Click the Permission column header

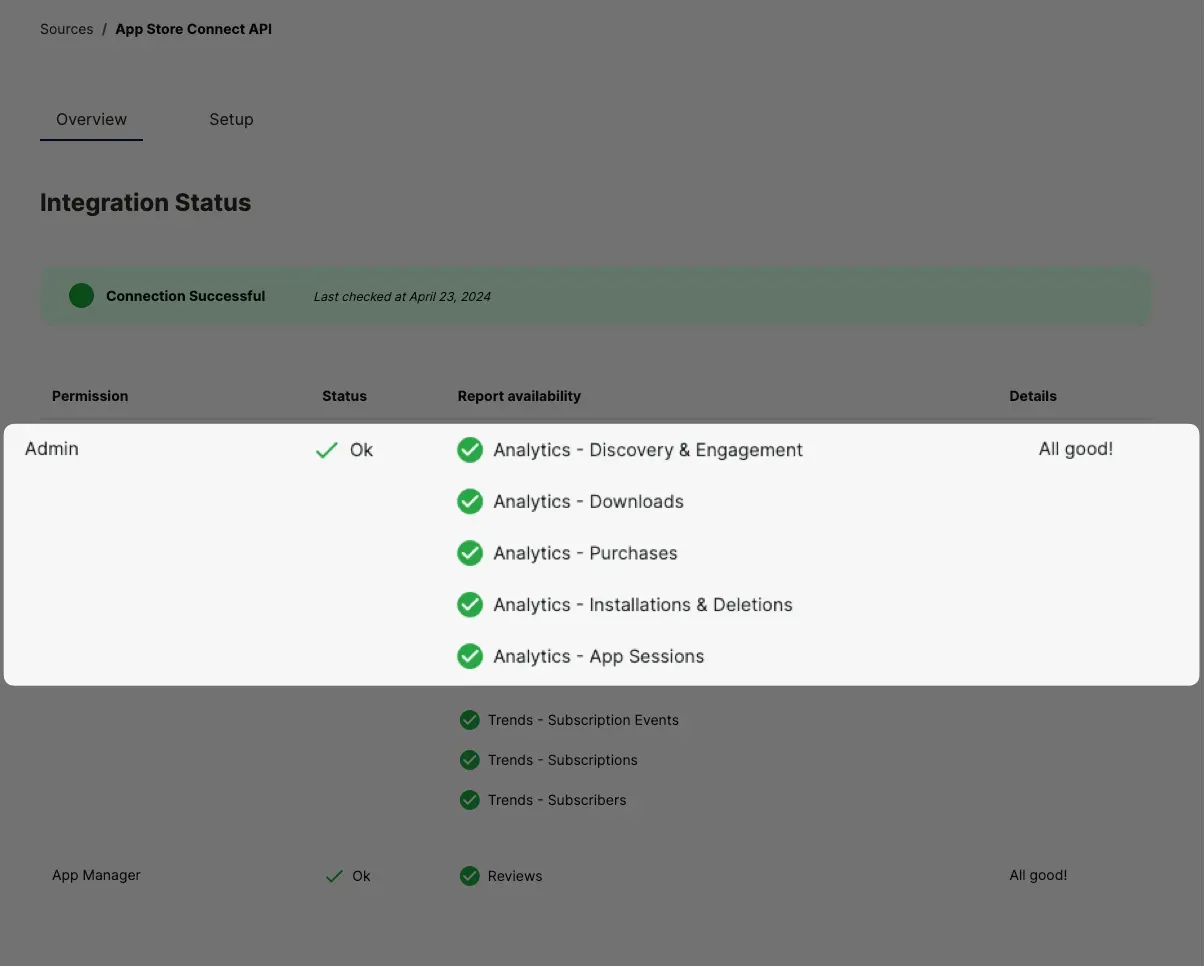[90, 396]
